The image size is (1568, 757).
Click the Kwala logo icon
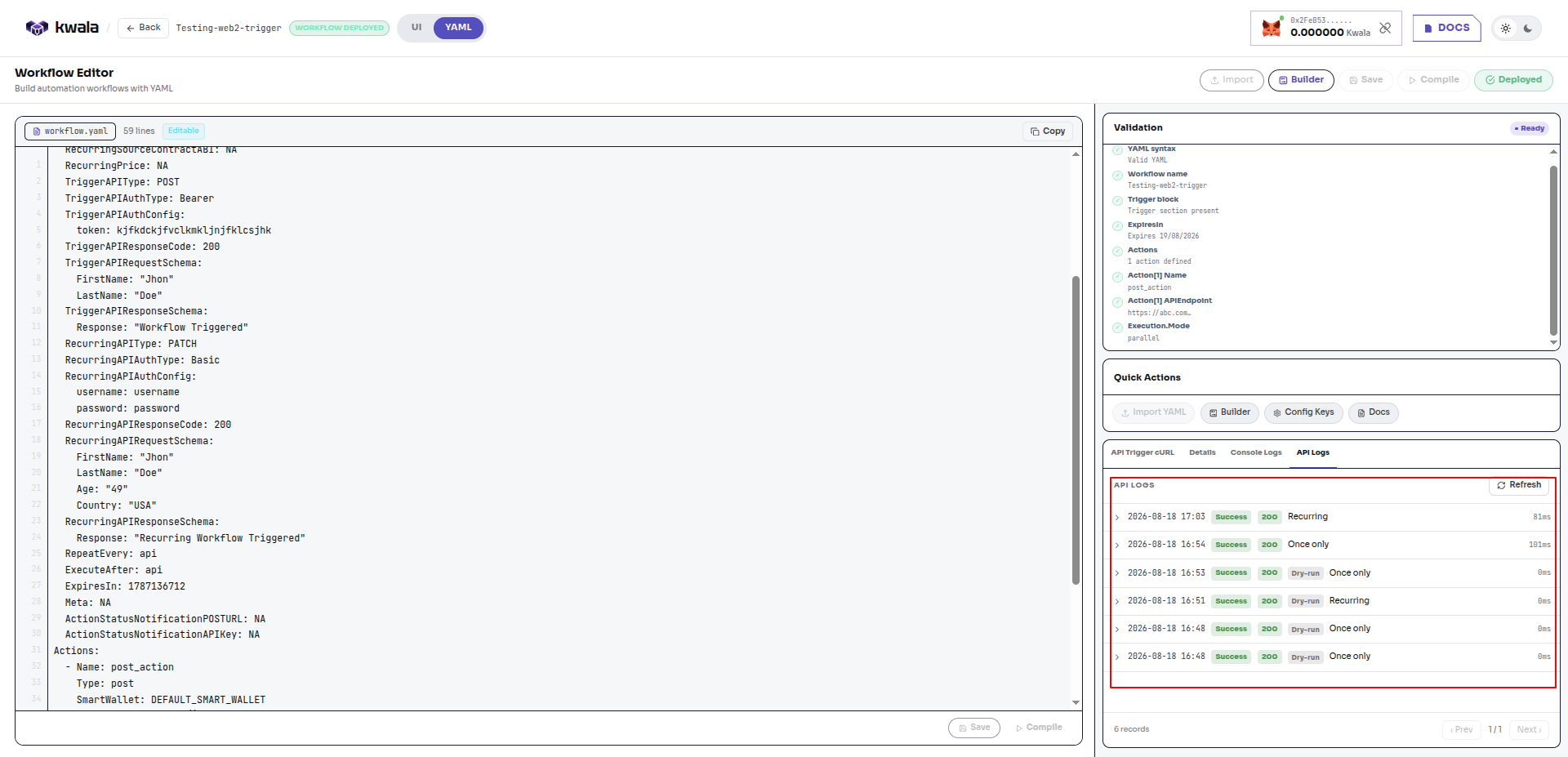37,28
